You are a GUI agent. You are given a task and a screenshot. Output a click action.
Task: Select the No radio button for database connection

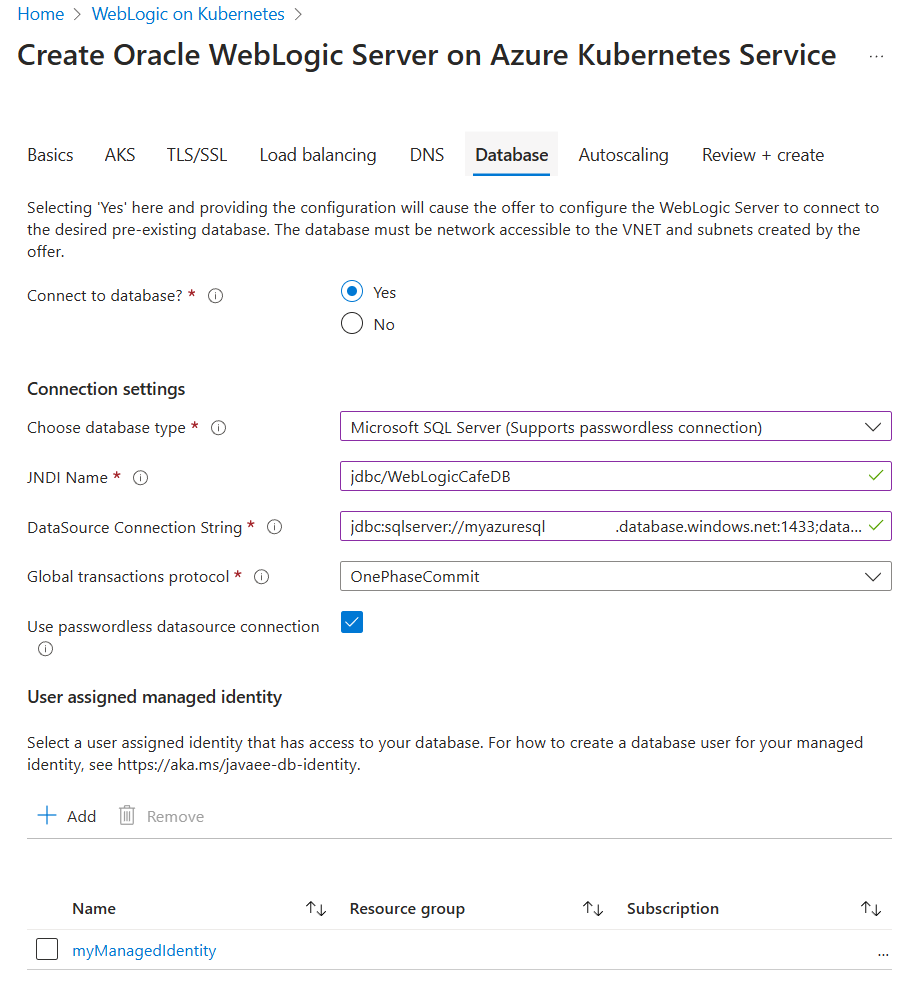click(351, 323)
